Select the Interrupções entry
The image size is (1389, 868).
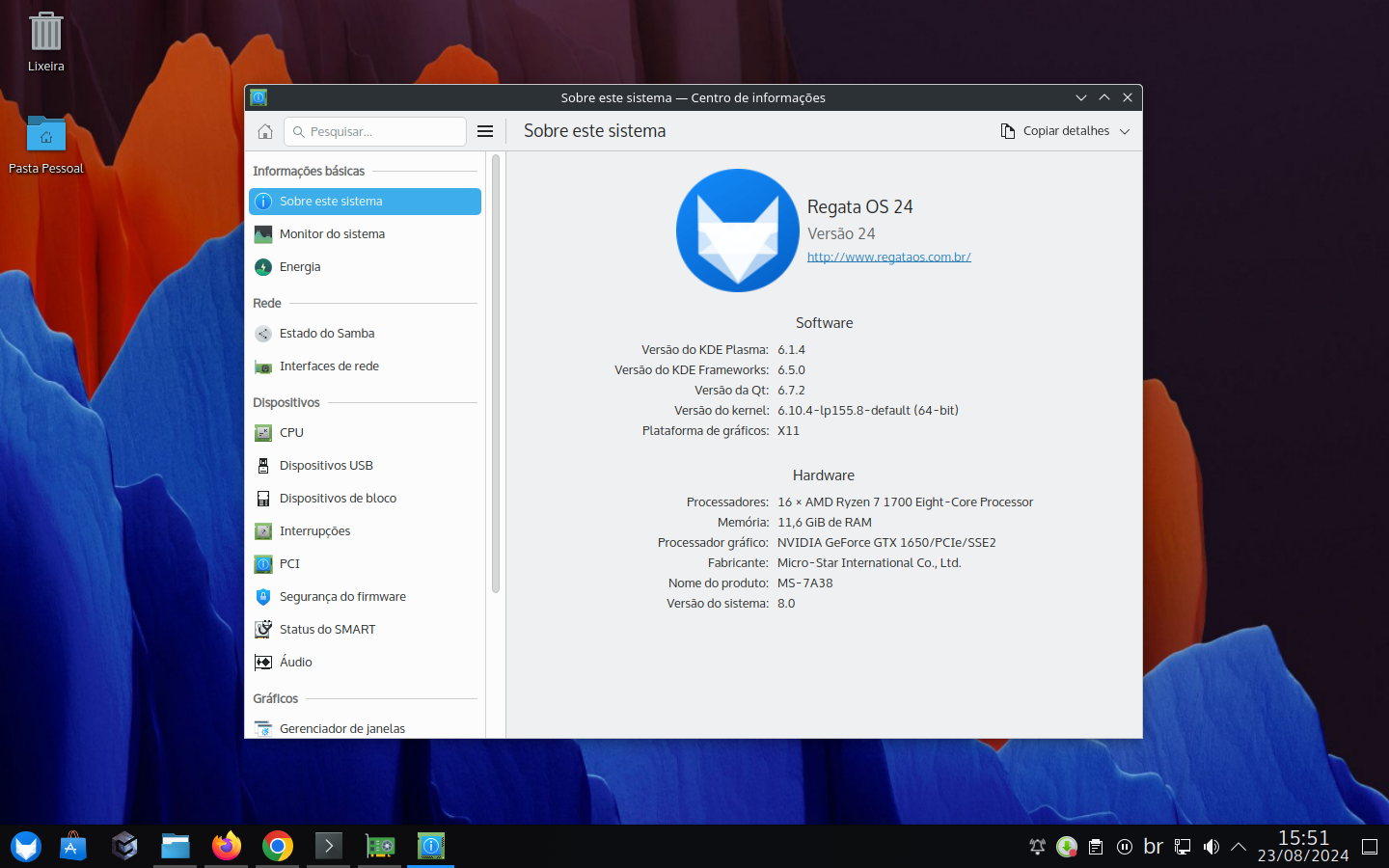click(x=365, y=531)
